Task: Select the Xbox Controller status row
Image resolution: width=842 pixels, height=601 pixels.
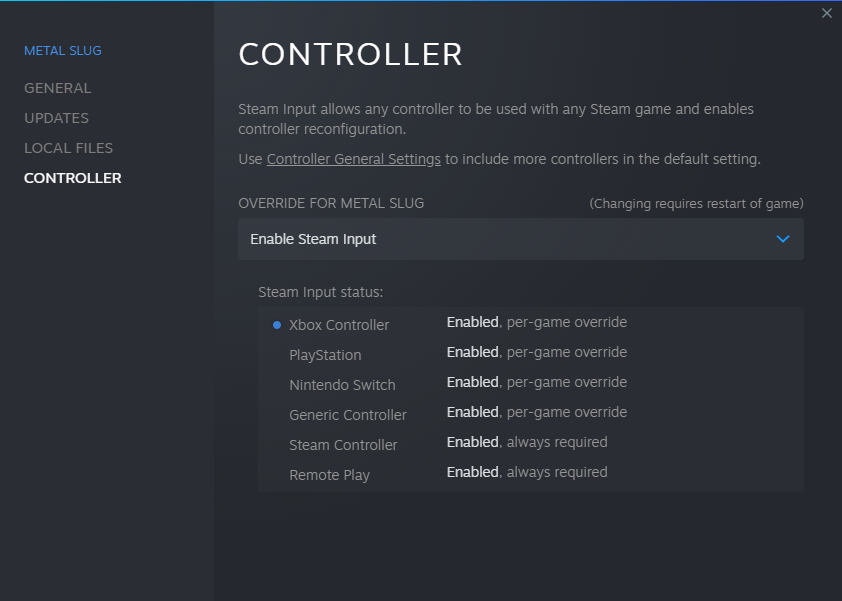Action: click(x=339, y=325)
